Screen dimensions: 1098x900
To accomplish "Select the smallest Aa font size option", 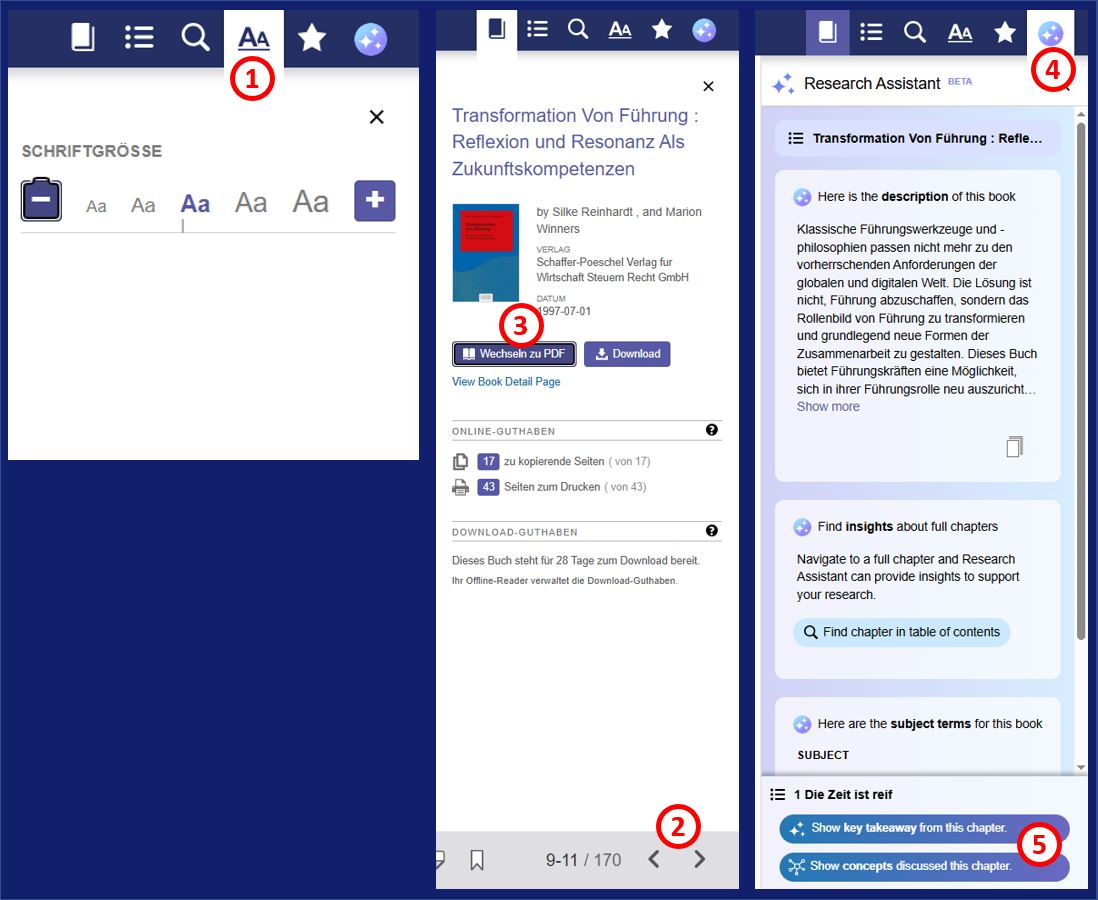I will point(96,206).
